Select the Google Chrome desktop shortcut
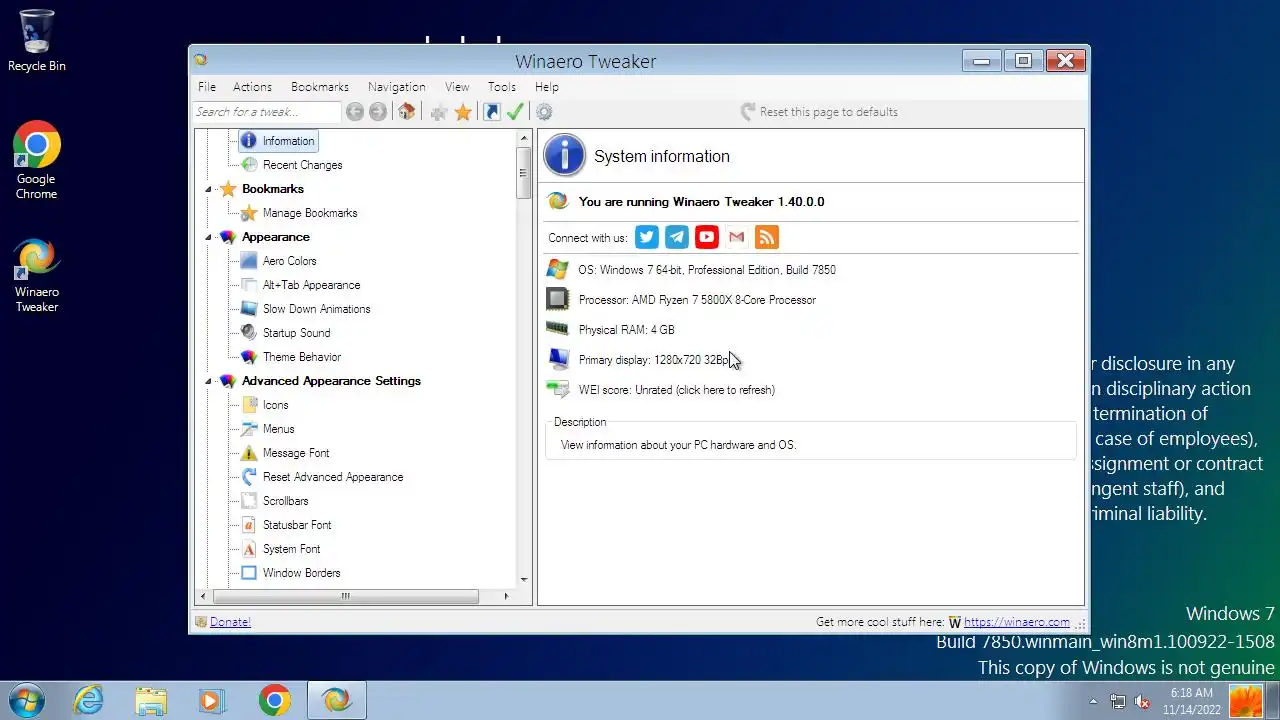Image resolution: width=1280 pixels, height=720 pixels. pos(36,160)
